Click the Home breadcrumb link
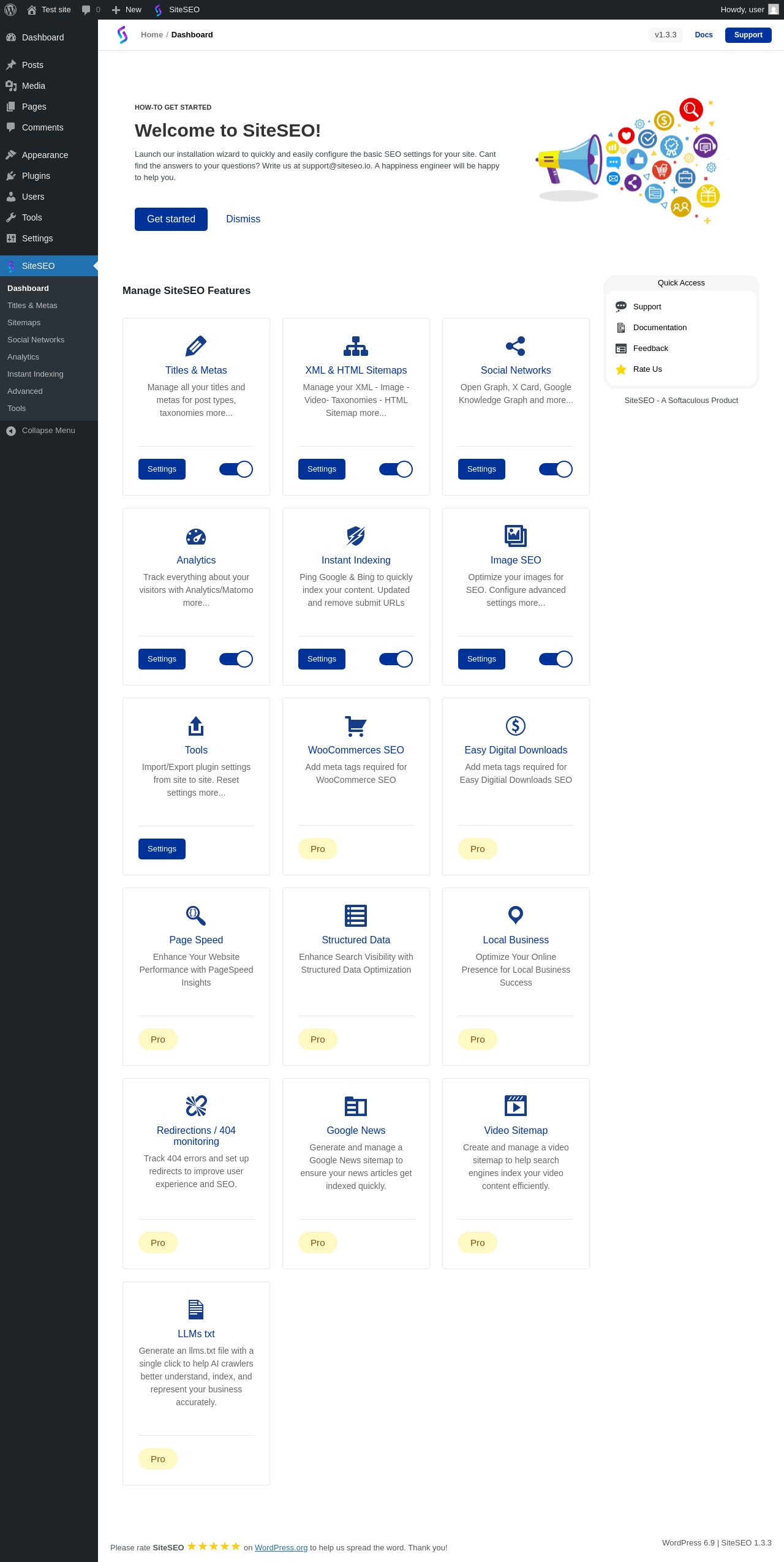The width and height of the screenshot is (784, 1562). [x=152, y=35]
